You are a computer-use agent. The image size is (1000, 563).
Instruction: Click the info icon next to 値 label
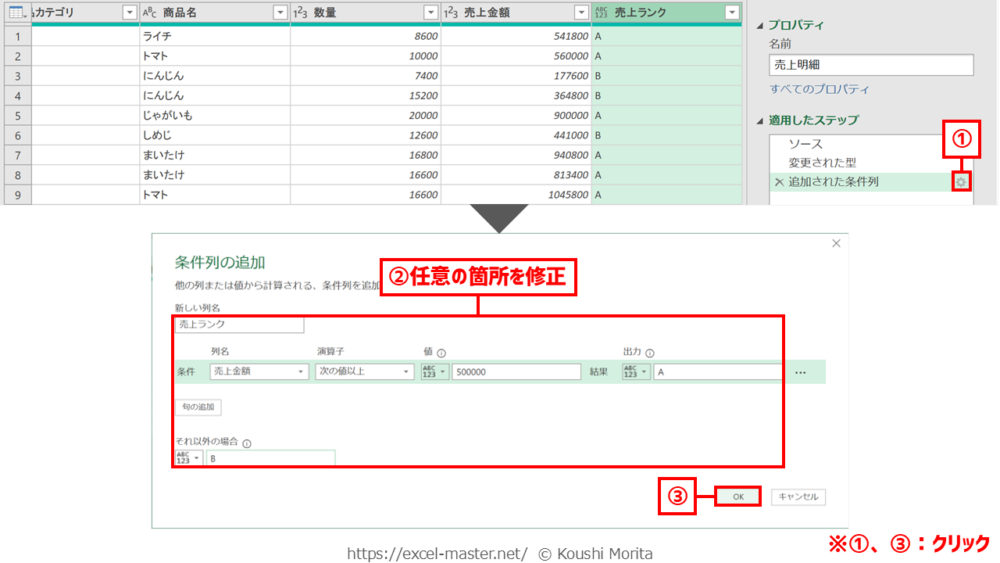tap(441, 353)
